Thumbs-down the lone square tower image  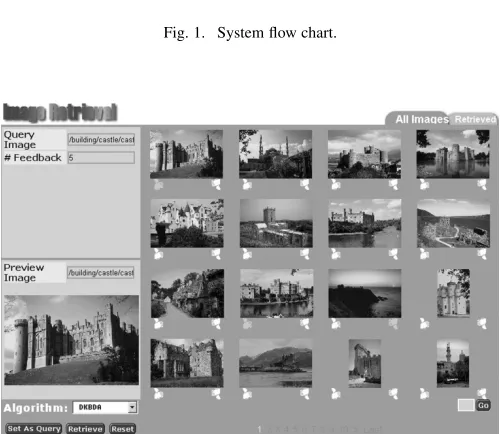(x=305, y=254)
